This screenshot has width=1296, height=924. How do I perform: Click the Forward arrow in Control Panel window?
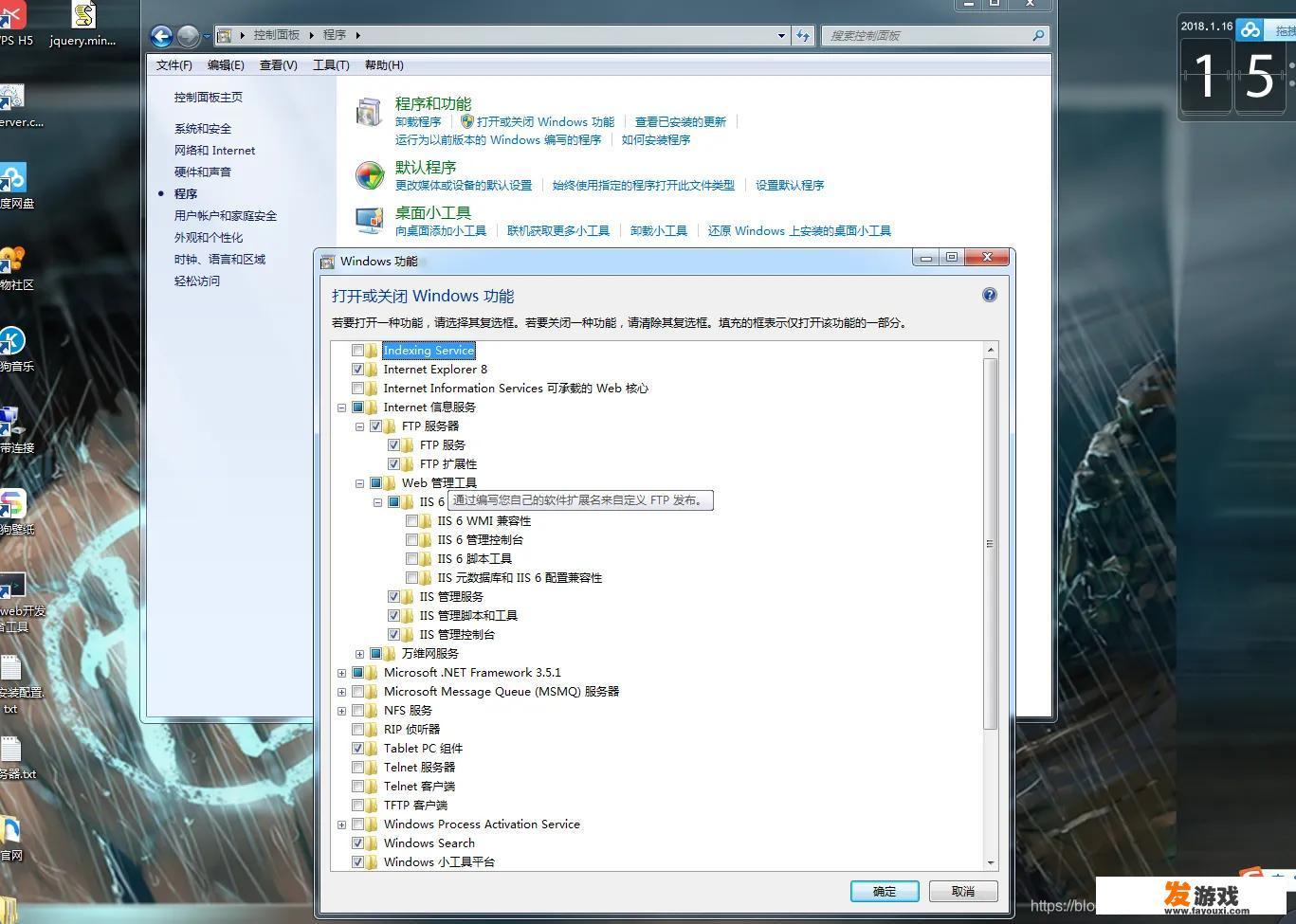click(x=189, y=36)
